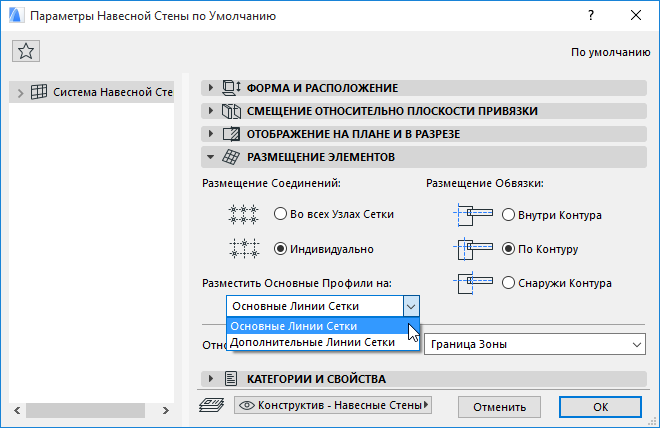Click the layer icon beside Конструктив
This screenshot has height=428, width=660.
(210, 406)
